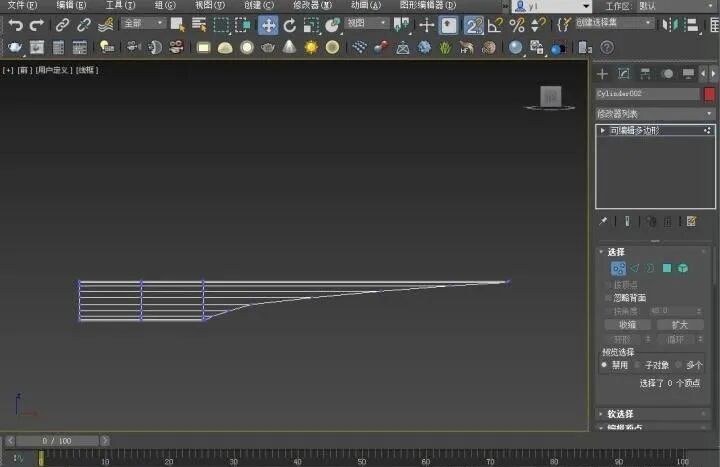Click the Select and Manipulate crosshair icon
Screen dimensions: 720x467
[x=427, y=25]
